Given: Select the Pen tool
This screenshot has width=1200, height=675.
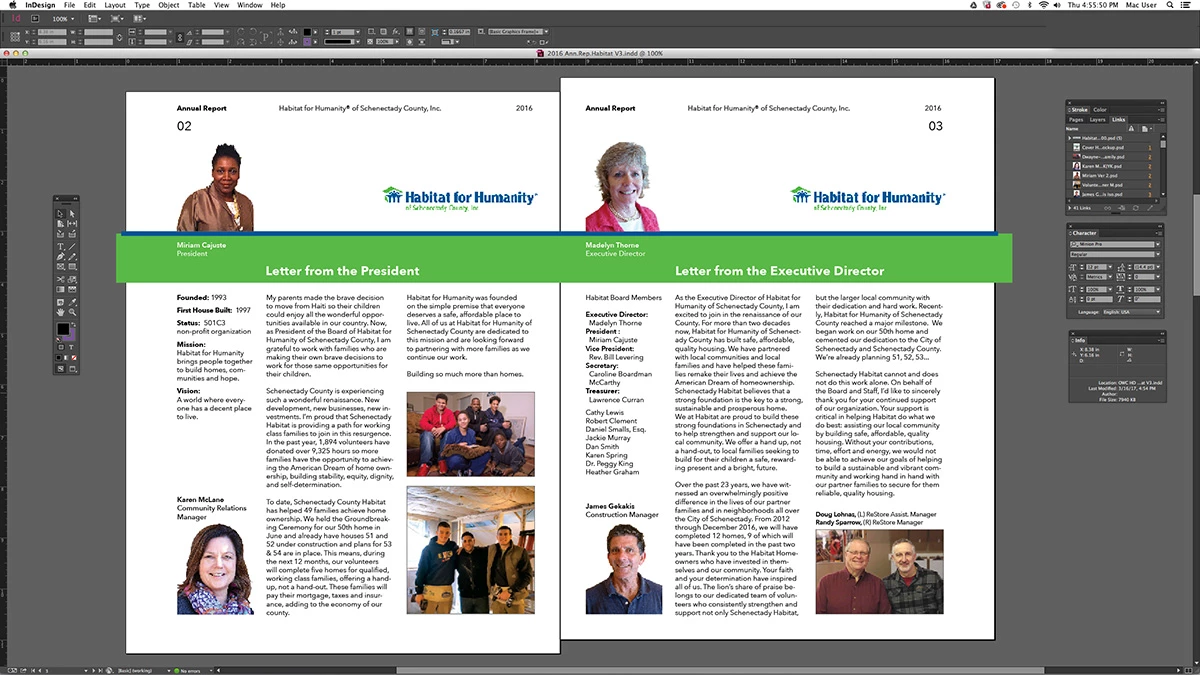Looking at the screenshot, I should 60,257.
